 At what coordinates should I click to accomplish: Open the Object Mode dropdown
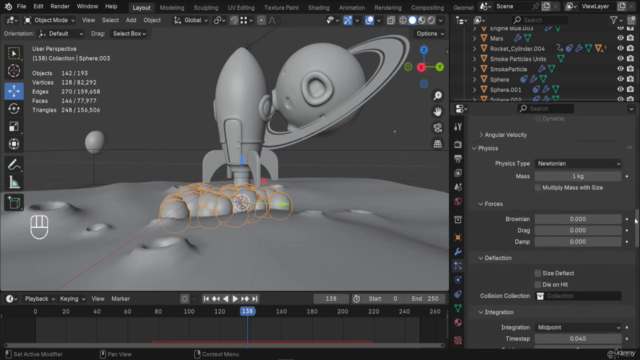point(49,20)
